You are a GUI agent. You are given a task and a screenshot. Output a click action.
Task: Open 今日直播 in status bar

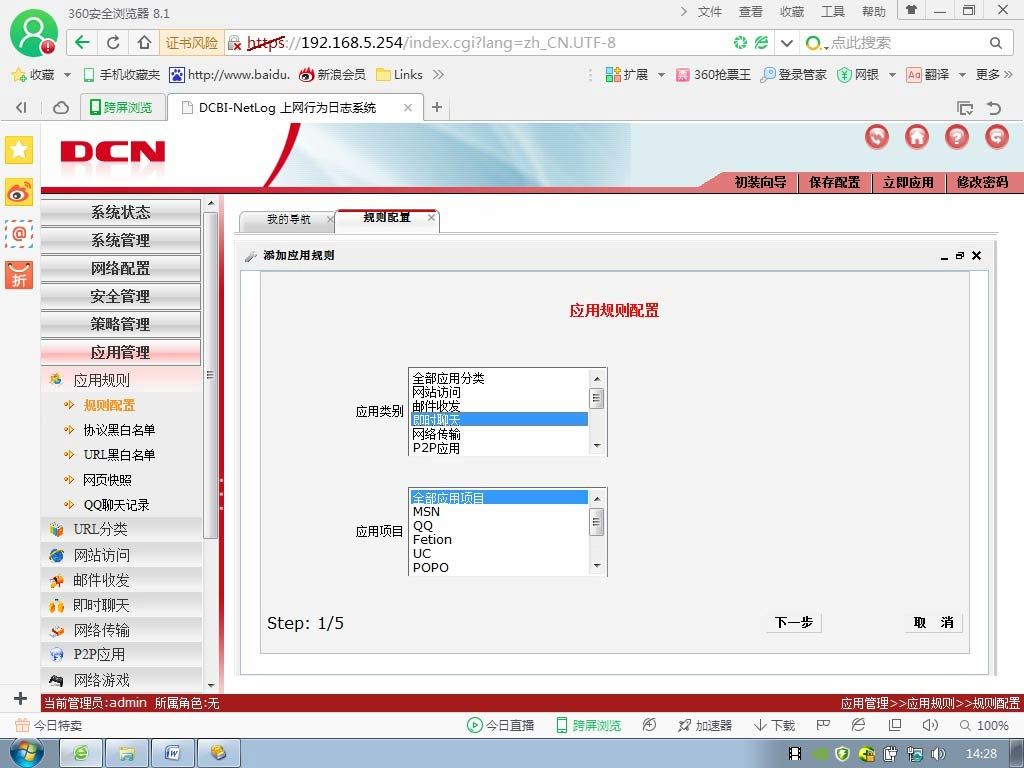coord(501,725)
